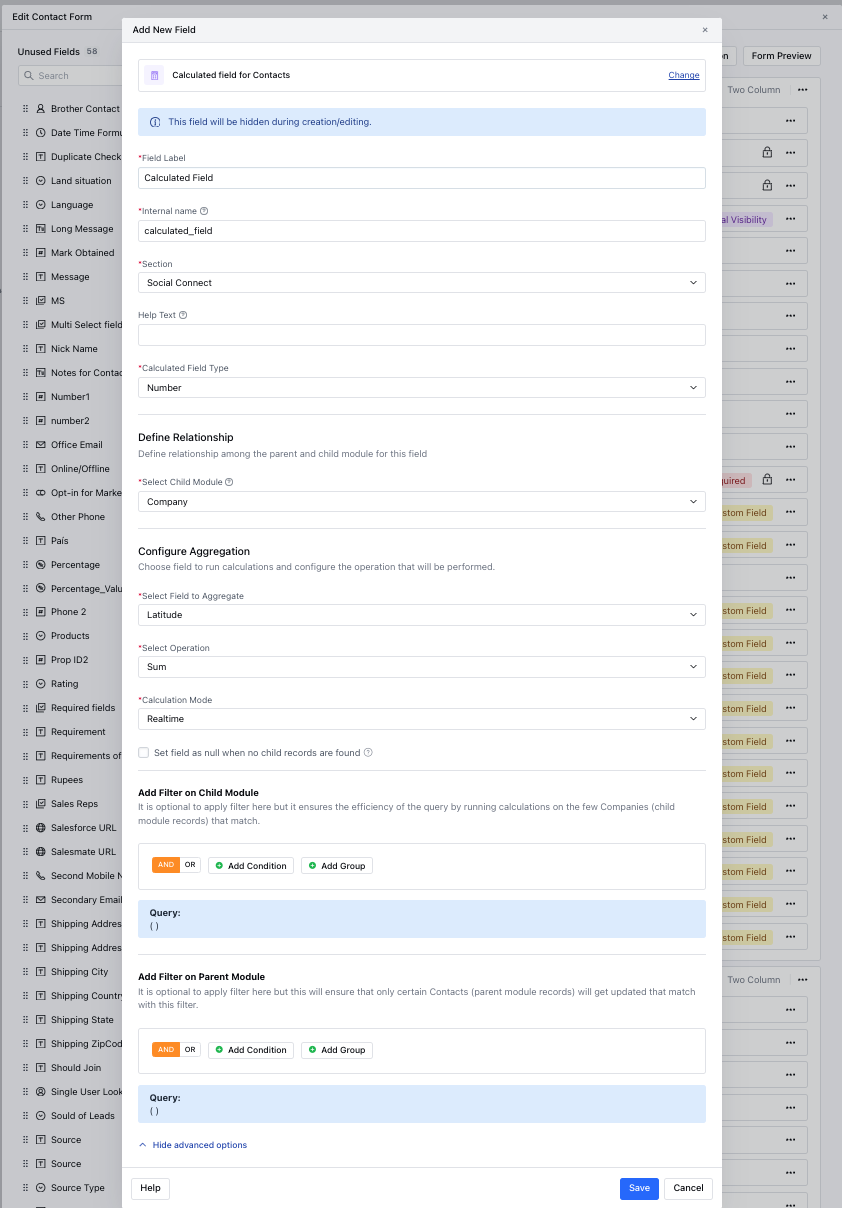Click the drag handle of Nick Name field
842x1208 pixels.
(25, 349)
